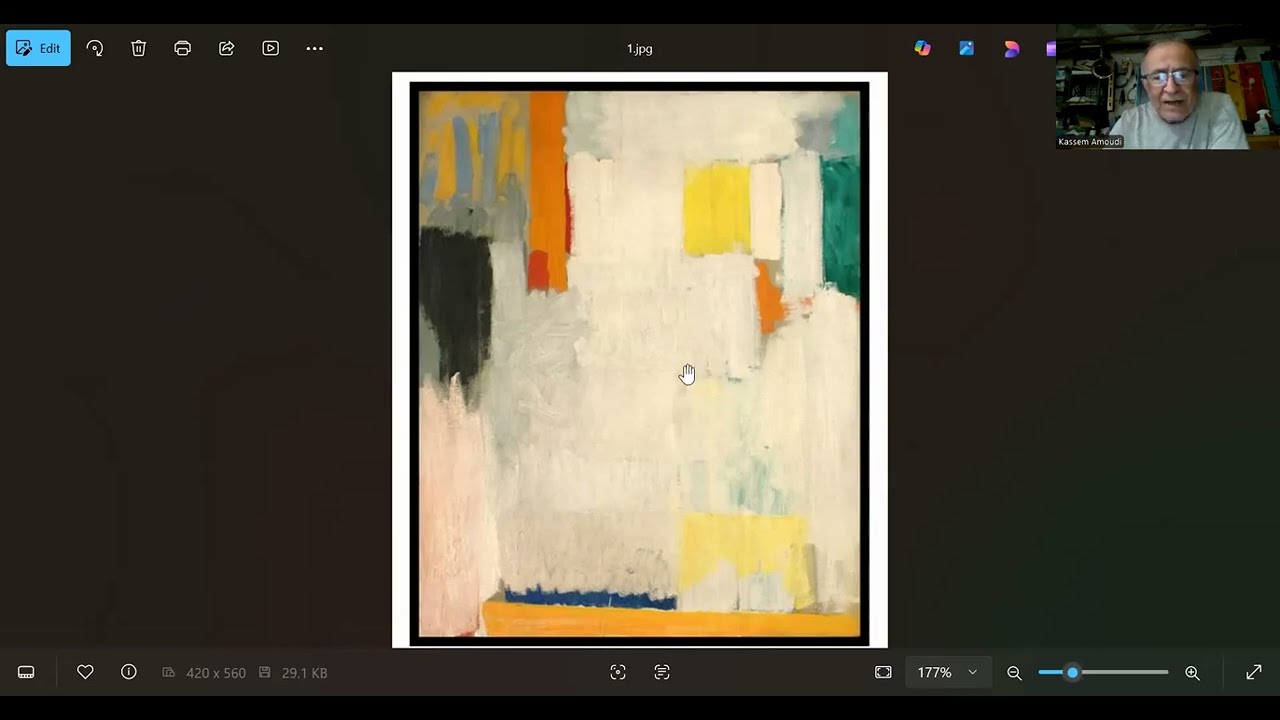Zoom out with the minus magnifier
The width and height of the screenshot is (1280, 720).
click(1014, 673)
